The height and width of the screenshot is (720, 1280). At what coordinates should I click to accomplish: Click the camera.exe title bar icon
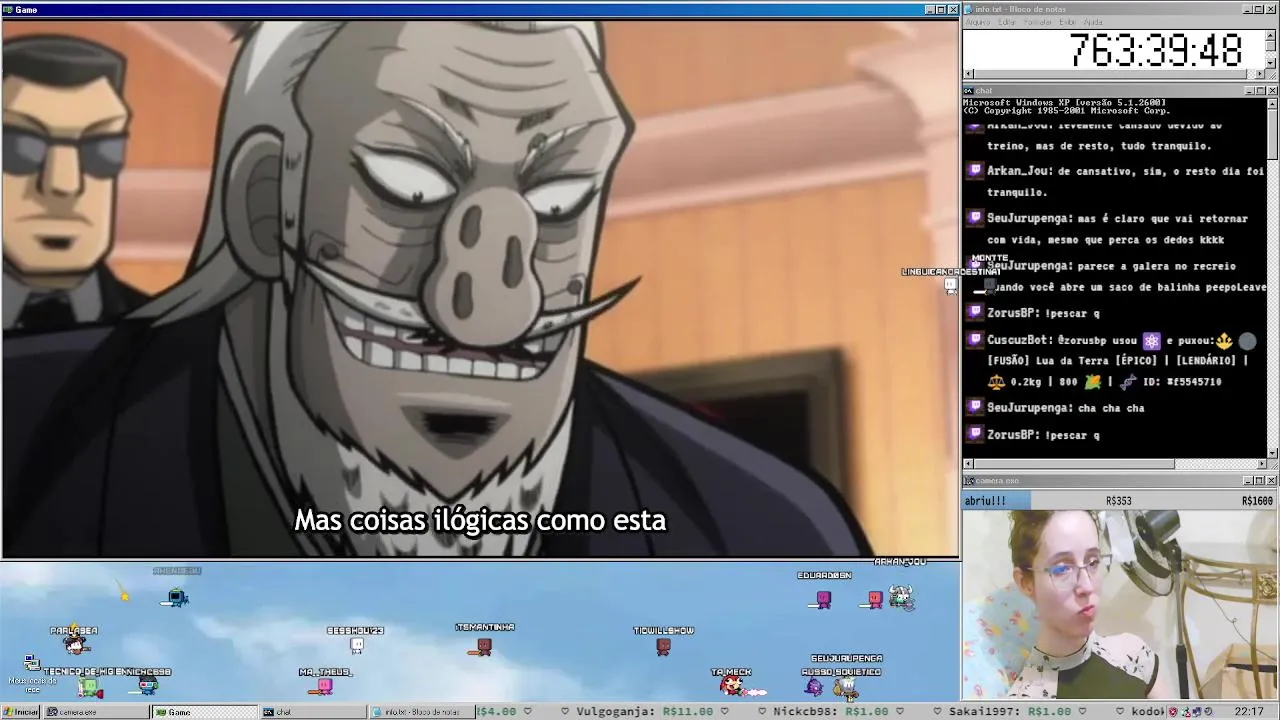coord(969,481)
